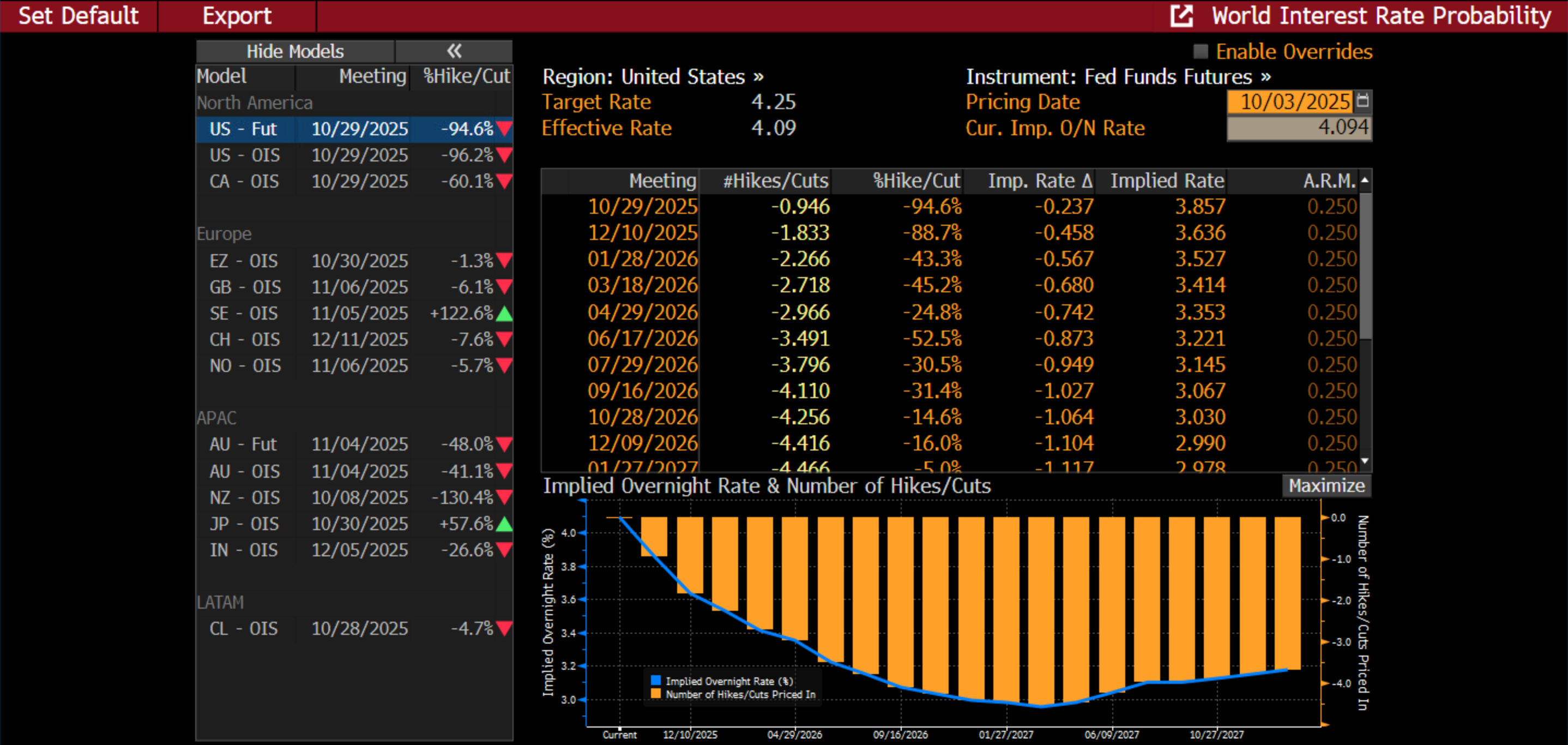
Task: Open the Pricing Date calendar icon
Action: click(x=1364, y=100)
